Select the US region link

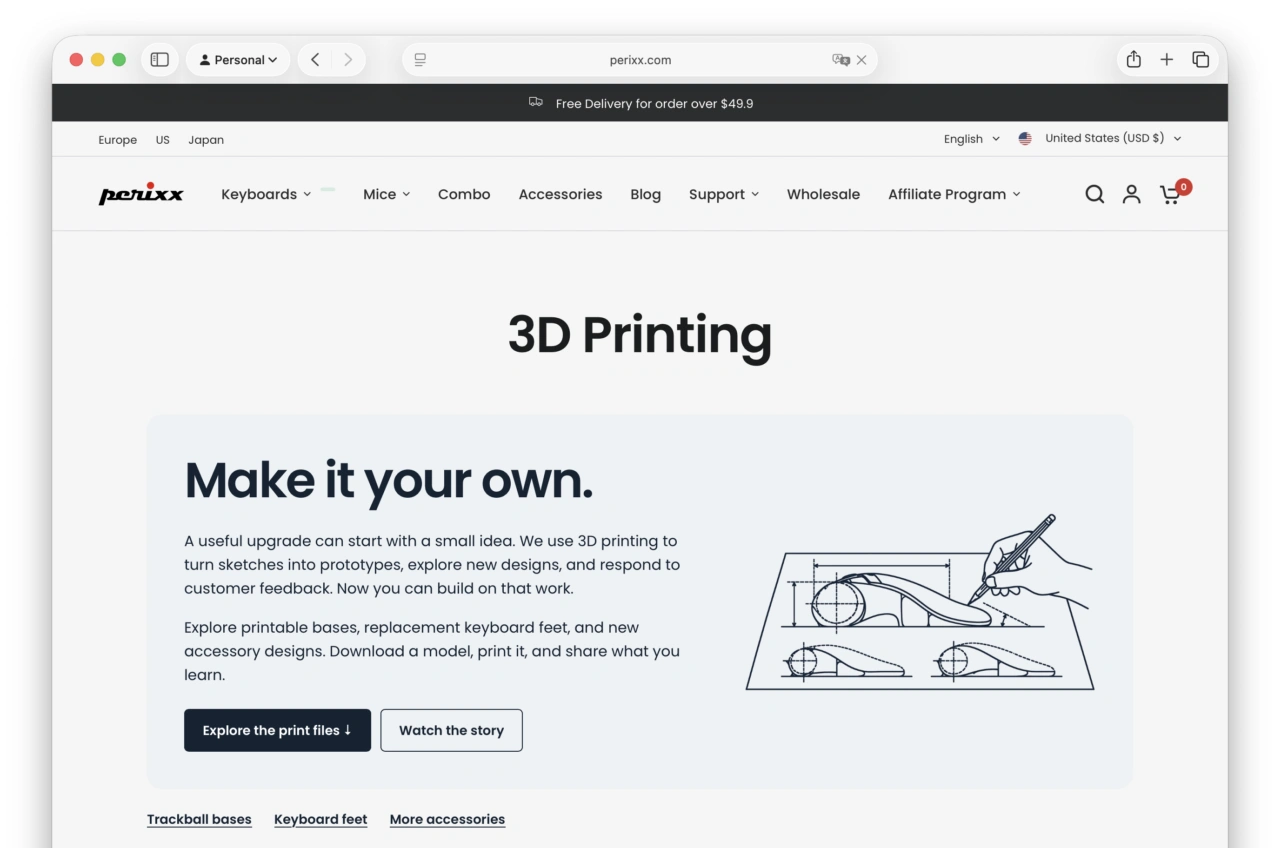pos(163,140)
